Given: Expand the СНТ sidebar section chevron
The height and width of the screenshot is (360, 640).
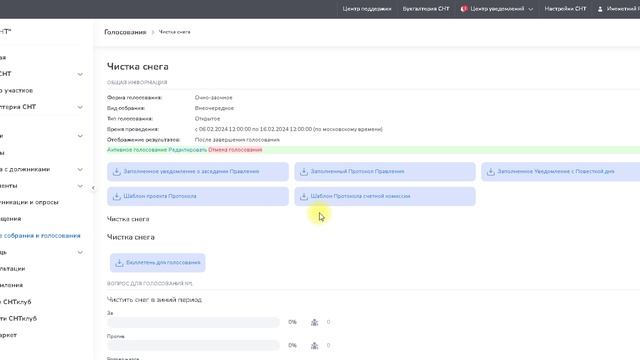Looking at the screenshot, I should coord(80,74).
